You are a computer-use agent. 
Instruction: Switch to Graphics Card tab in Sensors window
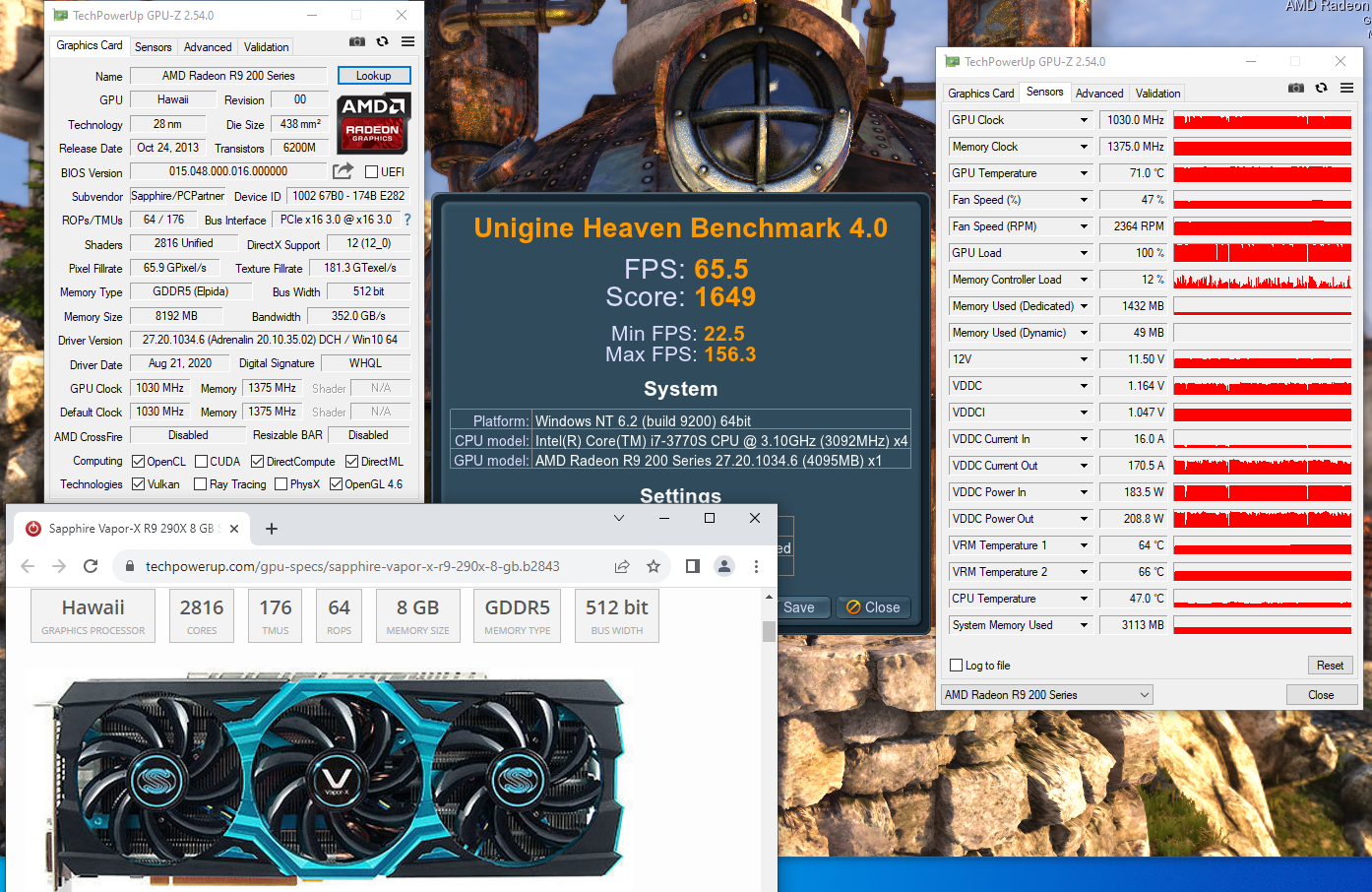[x=981, y=94]
